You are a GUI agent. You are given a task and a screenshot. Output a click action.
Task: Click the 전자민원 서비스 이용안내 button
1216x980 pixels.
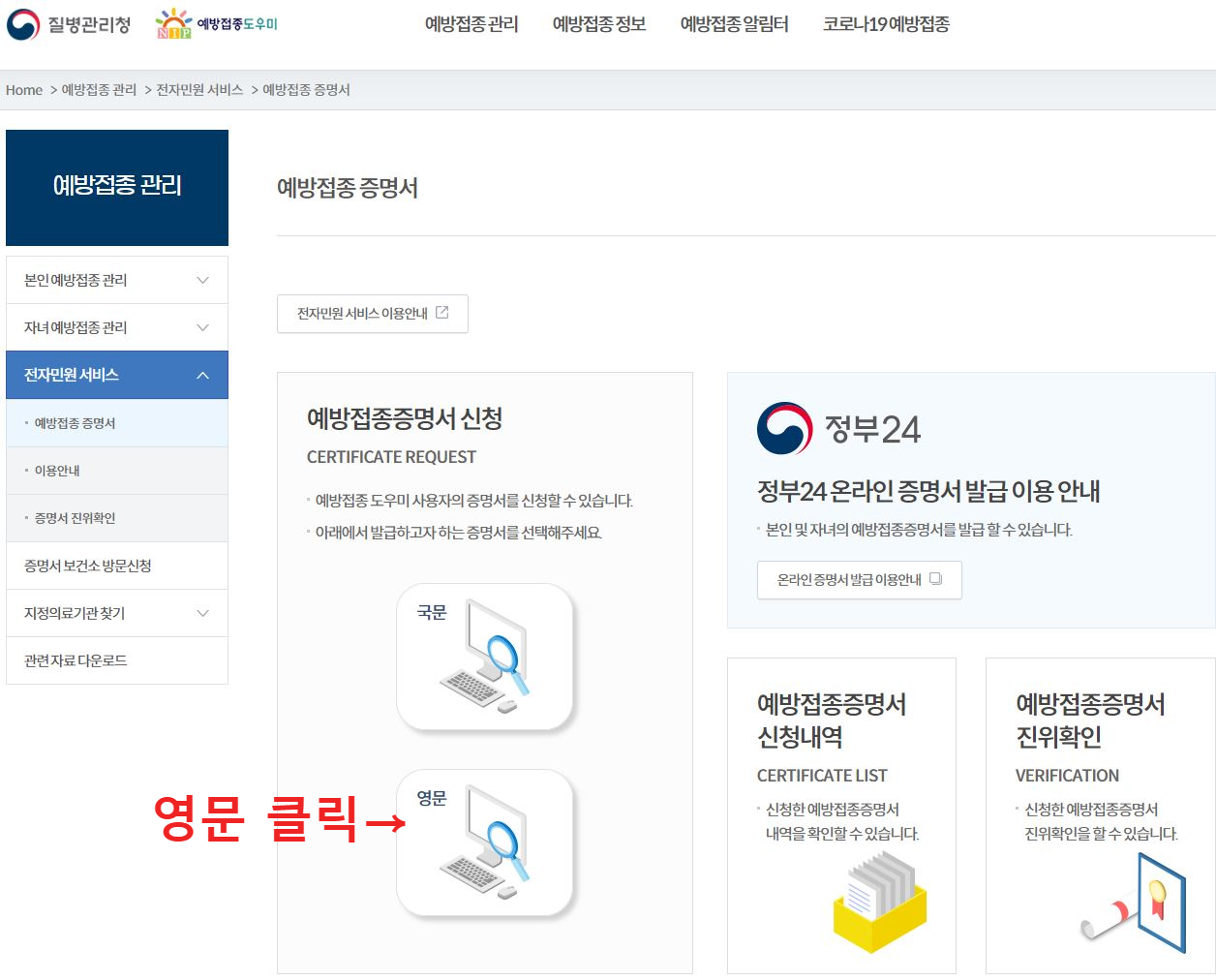373,314
